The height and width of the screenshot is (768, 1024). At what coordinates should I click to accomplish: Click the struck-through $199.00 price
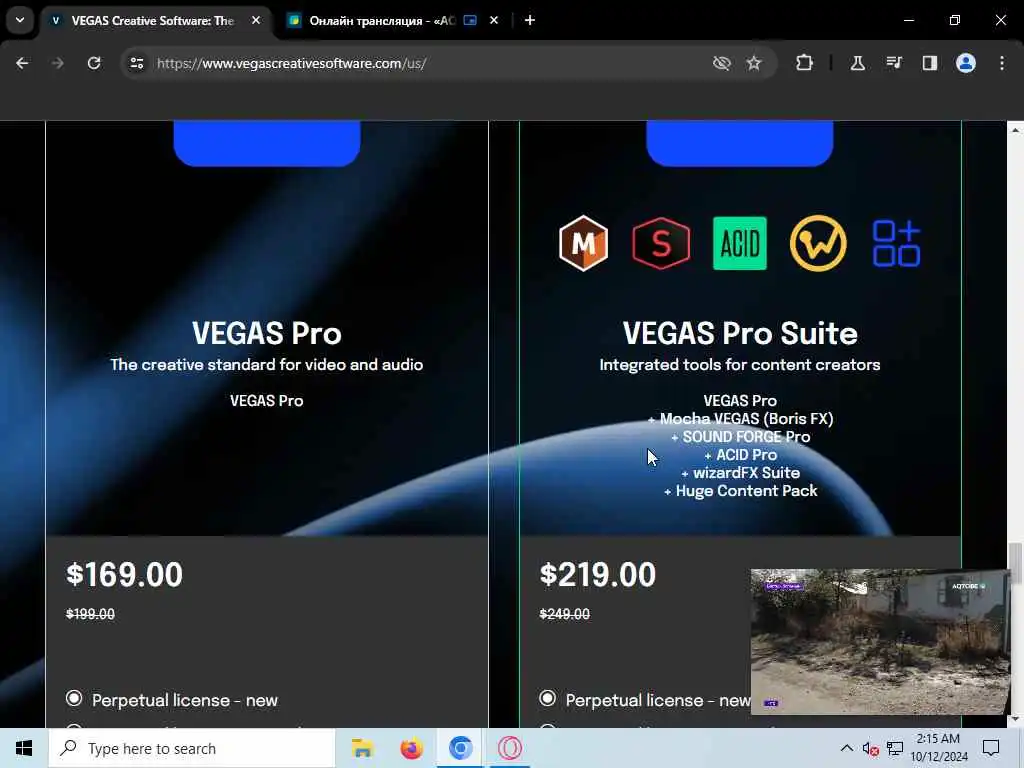(x=90, y=614)
